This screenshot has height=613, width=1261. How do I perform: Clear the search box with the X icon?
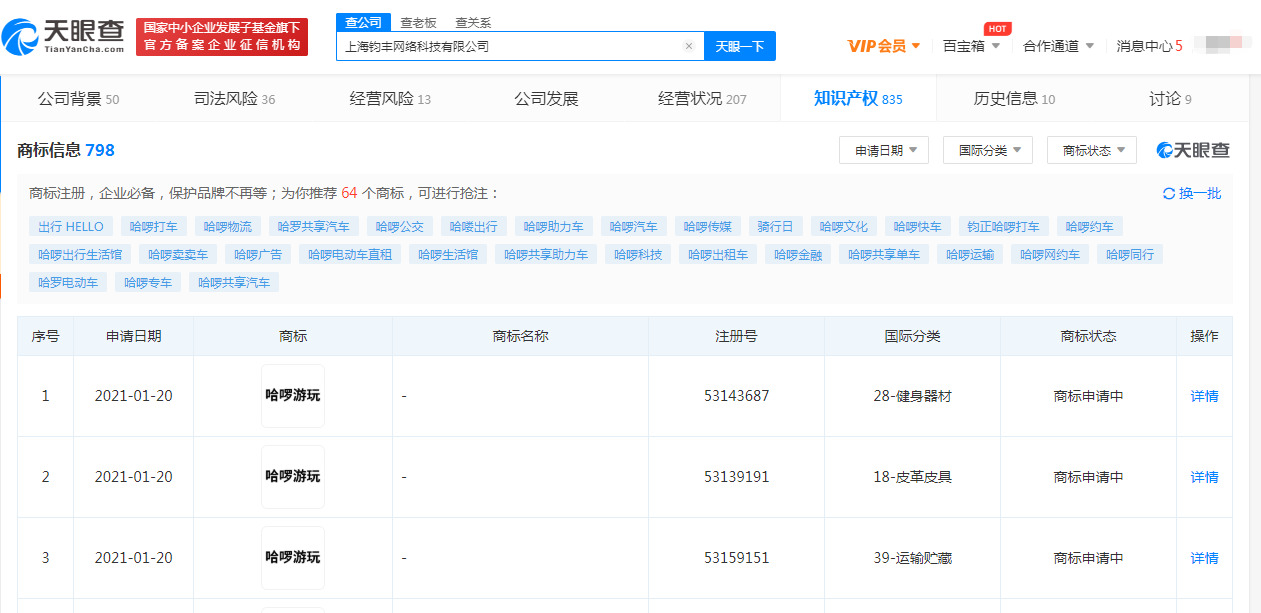[x=689, y=46]
